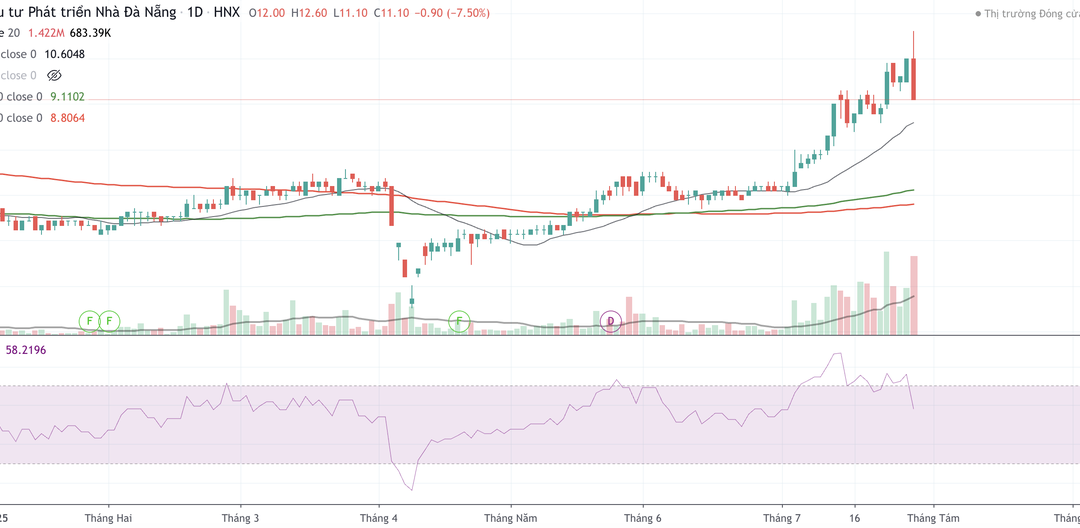Select the green MA legend showing 9.1102
Viewport: 1080px width, 528px height.
pyautogui.click(x=68, y=97)
